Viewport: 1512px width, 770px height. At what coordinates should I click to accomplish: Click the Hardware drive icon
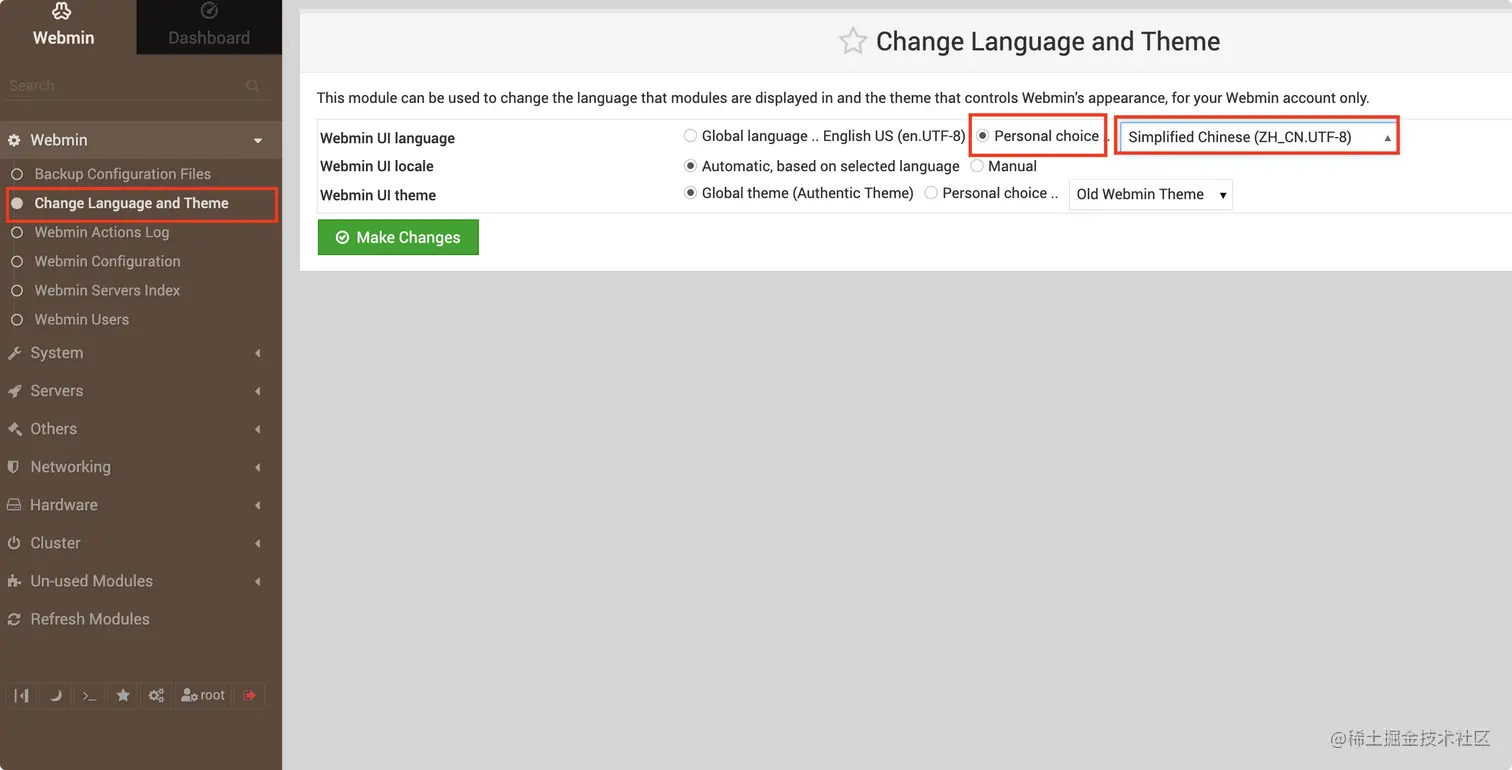[x=14, y=505]
